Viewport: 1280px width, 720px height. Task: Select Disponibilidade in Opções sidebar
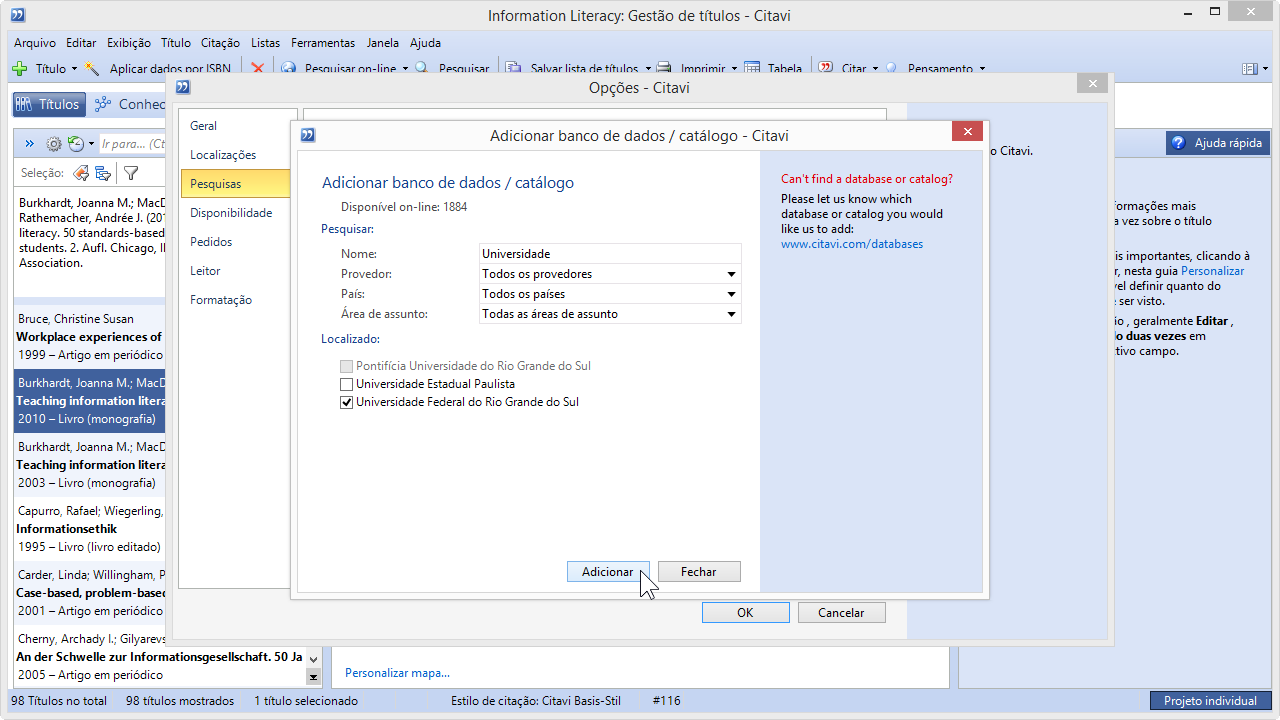coord(236,213)
